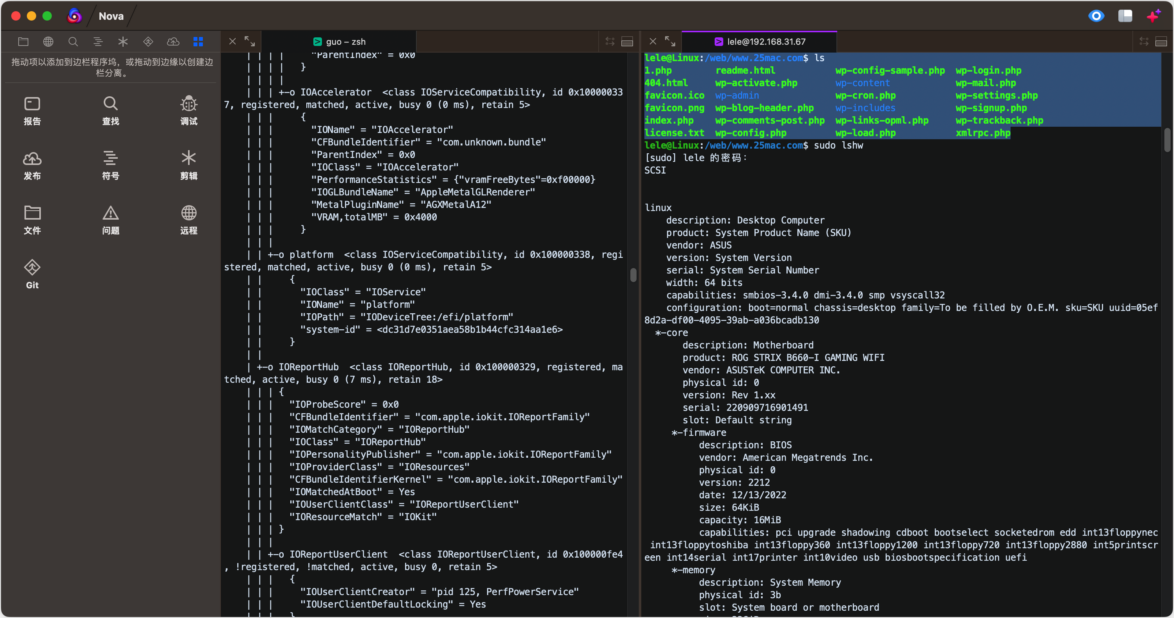The image size is (1174, 618).
Task: Switch to the guo – zsh tab
Action: (x=338, y=42)
